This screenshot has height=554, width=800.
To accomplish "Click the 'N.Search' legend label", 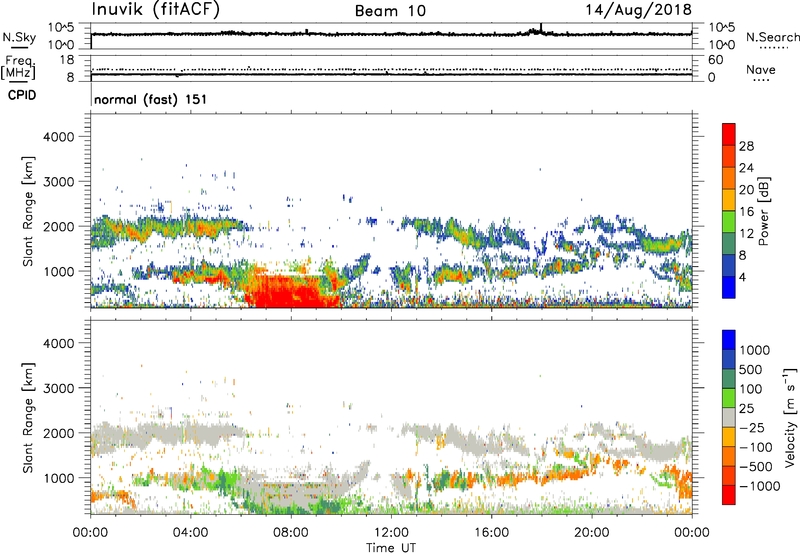I will [772, 37].
